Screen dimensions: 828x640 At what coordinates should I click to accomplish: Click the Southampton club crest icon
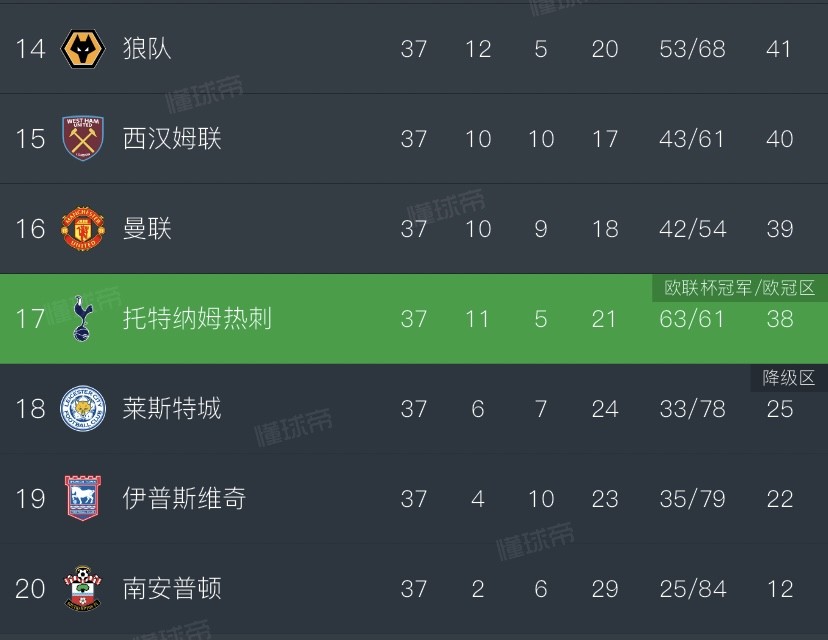pos(83,588)
